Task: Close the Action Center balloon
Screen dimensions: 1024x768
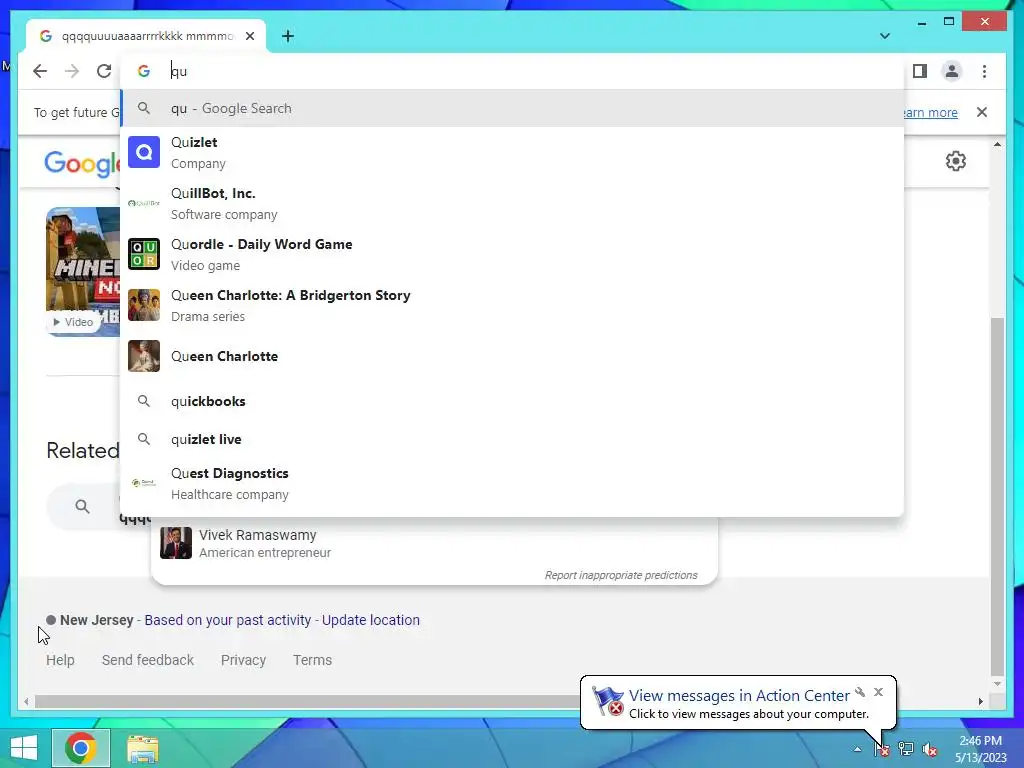Action: [878, 692]
